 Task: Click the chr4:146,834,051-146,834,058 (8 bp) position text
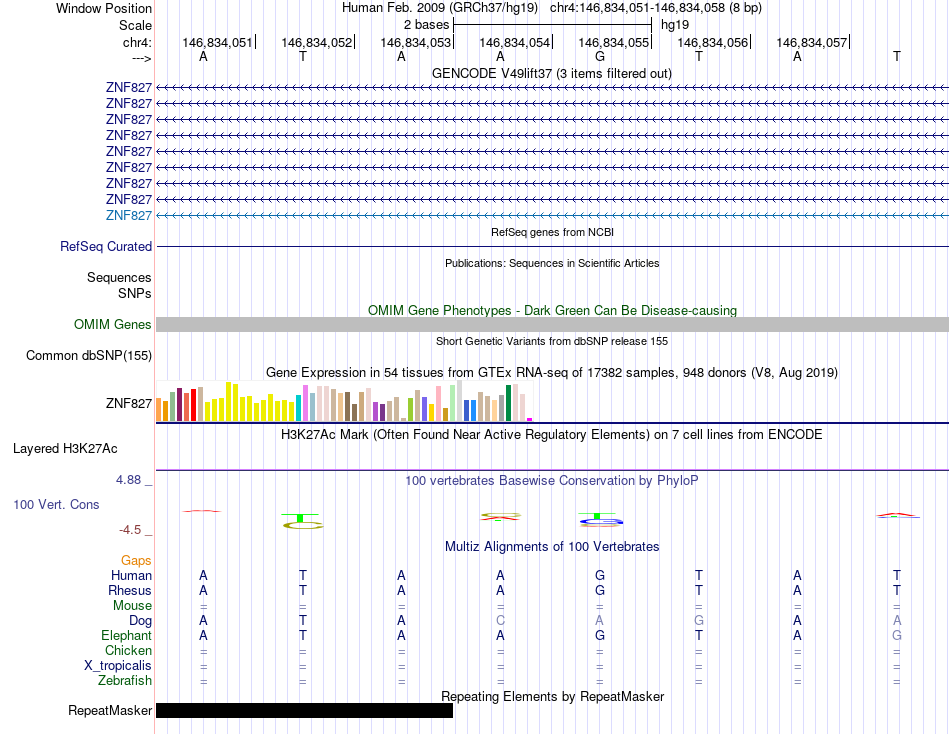[x=656, y=8]
